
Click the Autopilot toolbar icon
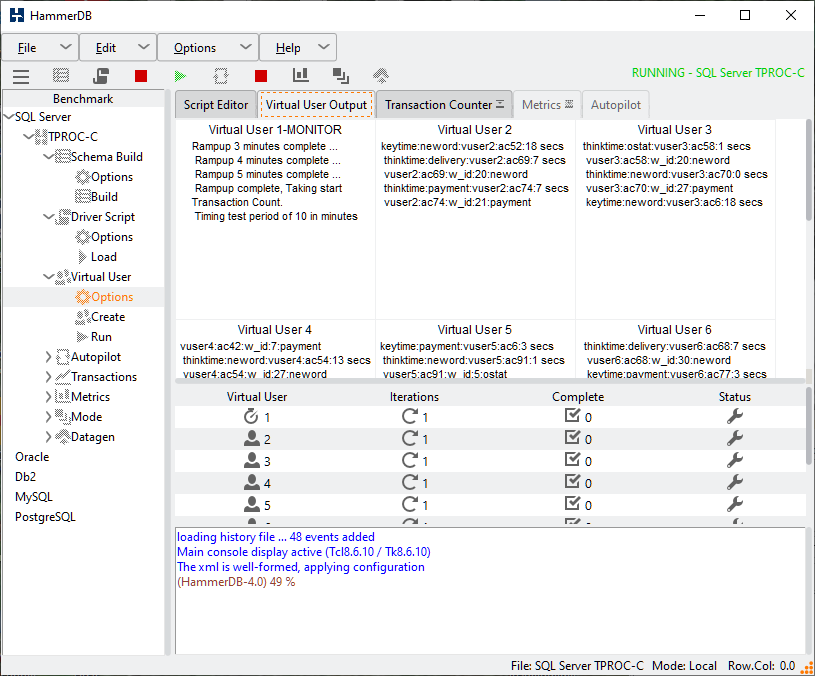click(x=221, y=76)
